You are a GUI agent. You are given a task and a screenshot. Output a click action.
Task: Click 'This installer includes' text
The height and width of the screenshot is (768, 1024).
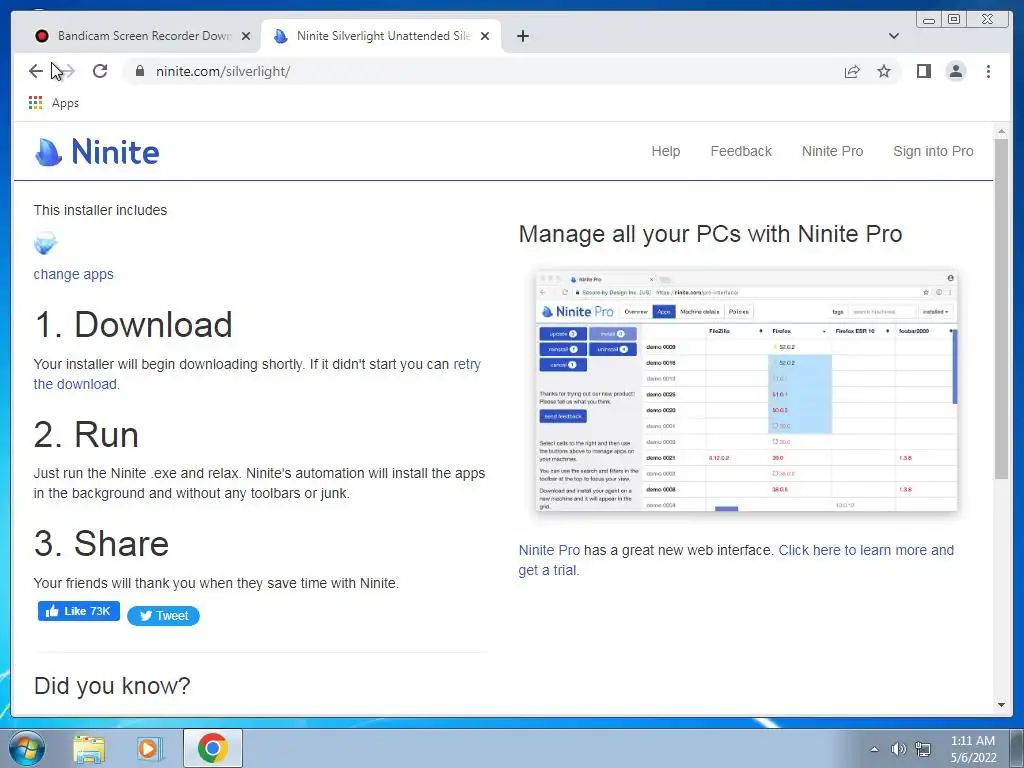[100, 210]
